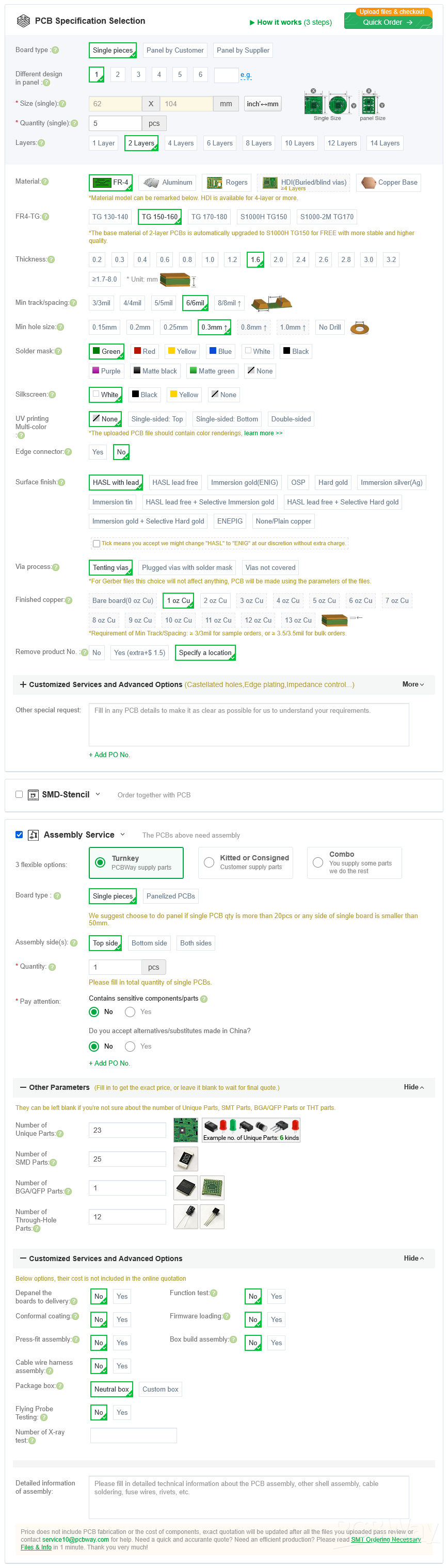Viewport: 448px width, 1568px height.
Task: Click the single size board illustration
Action: [x=327, y=104]
